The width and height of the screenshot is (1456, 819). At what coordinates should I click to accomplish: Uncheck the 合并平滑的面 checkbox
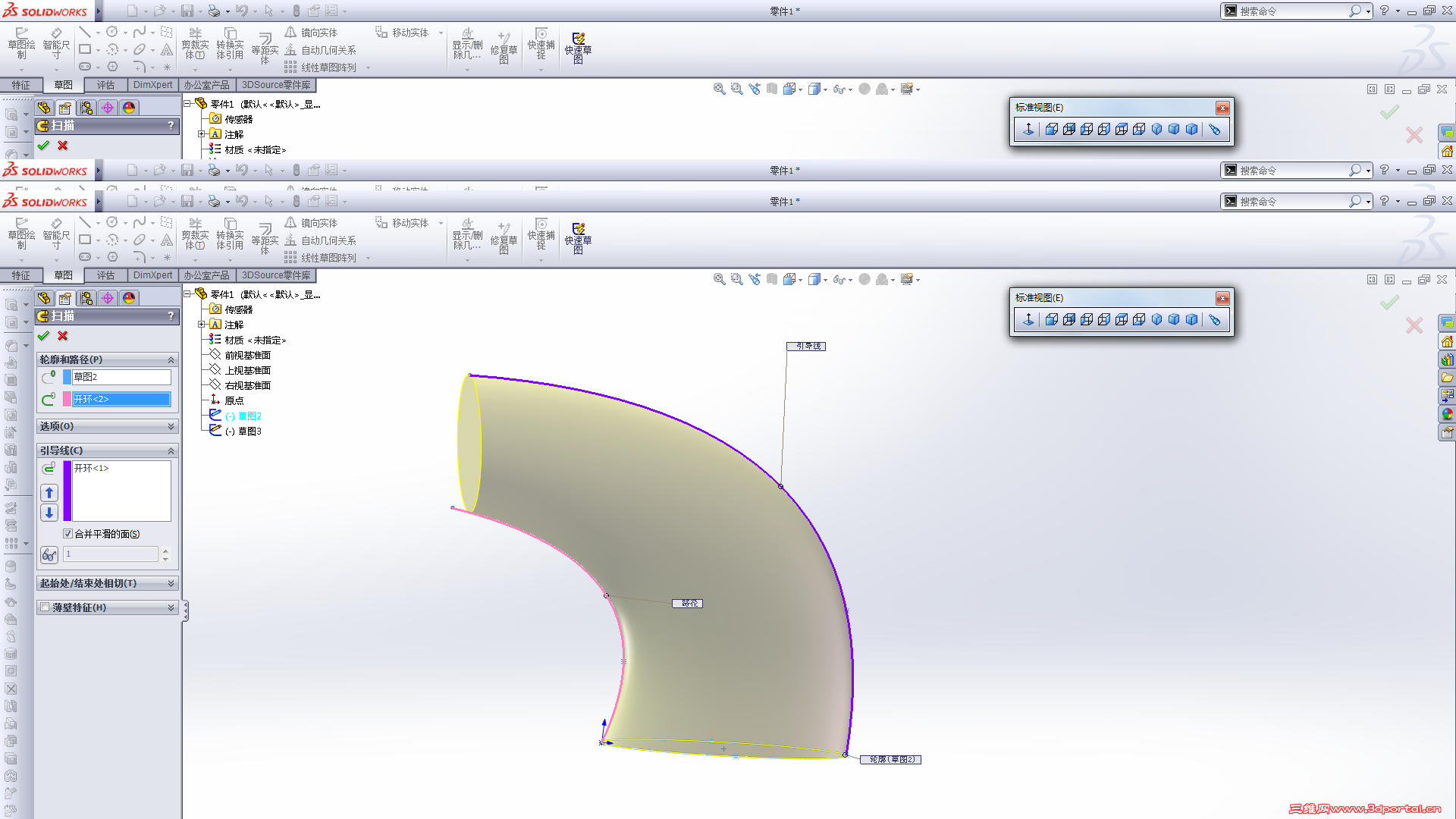coord(67,534)
